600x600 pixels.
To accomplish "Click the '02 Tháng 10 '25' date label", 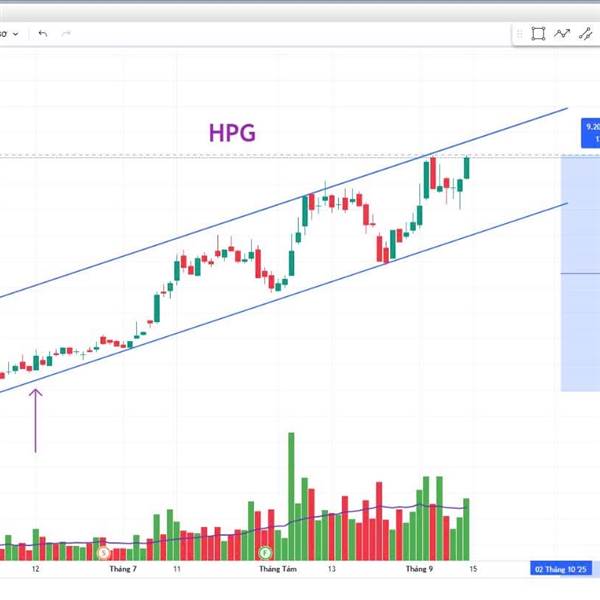I will click(561, 569).
